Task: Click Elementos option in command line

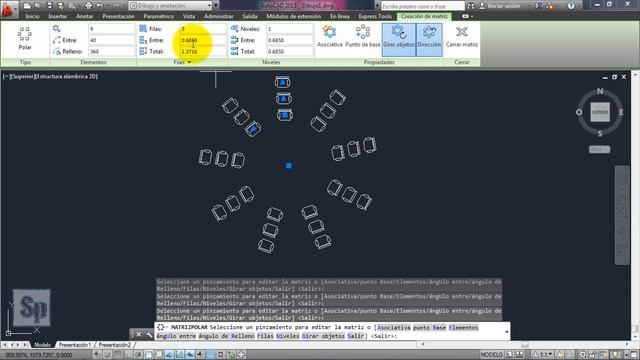Action: pos(463,327)
